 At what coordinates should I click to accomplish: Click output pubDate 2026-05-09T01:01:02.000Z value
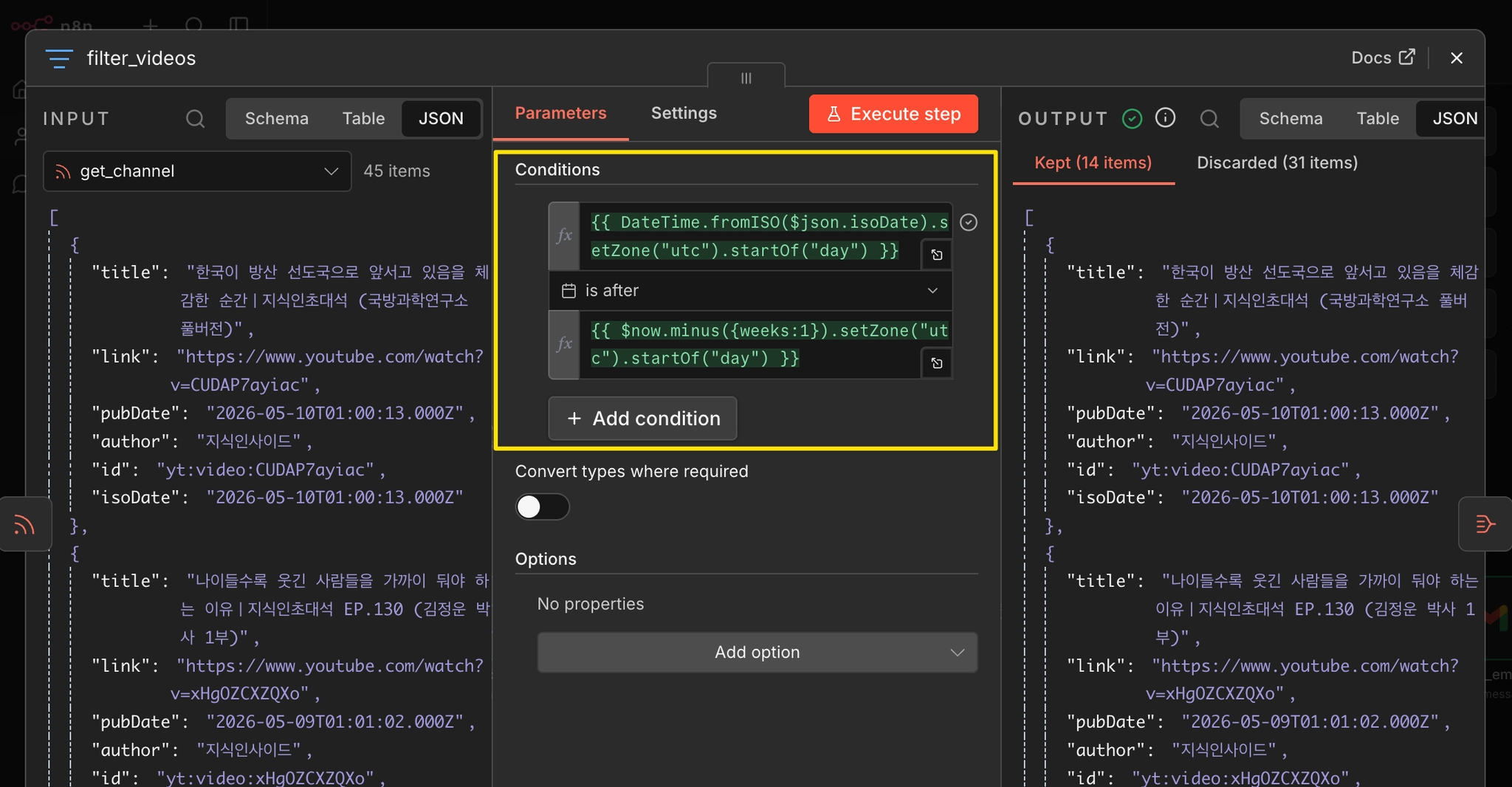[1310, 722]
